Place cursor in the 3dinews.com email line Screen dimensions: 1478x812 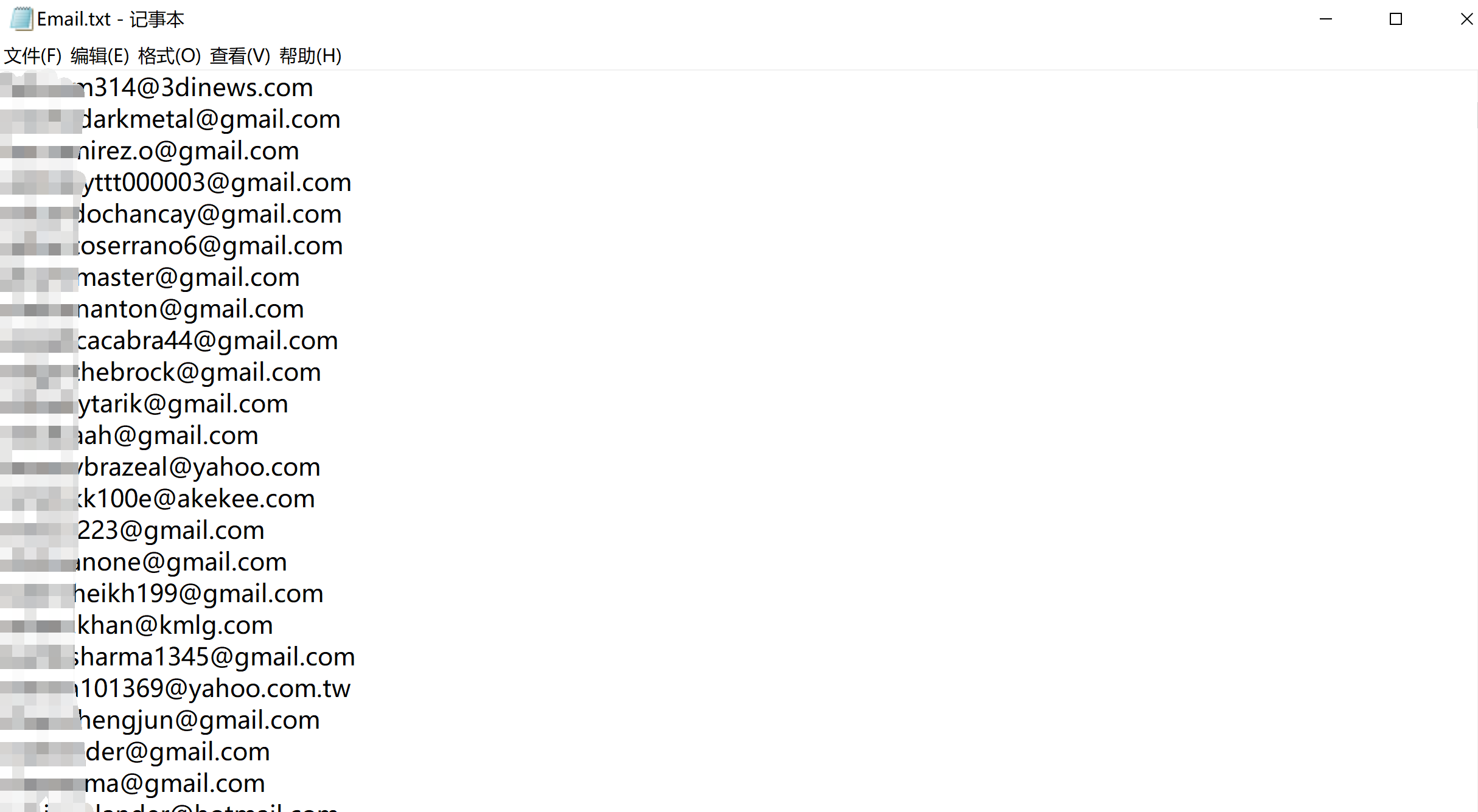(x=195, y=88)
